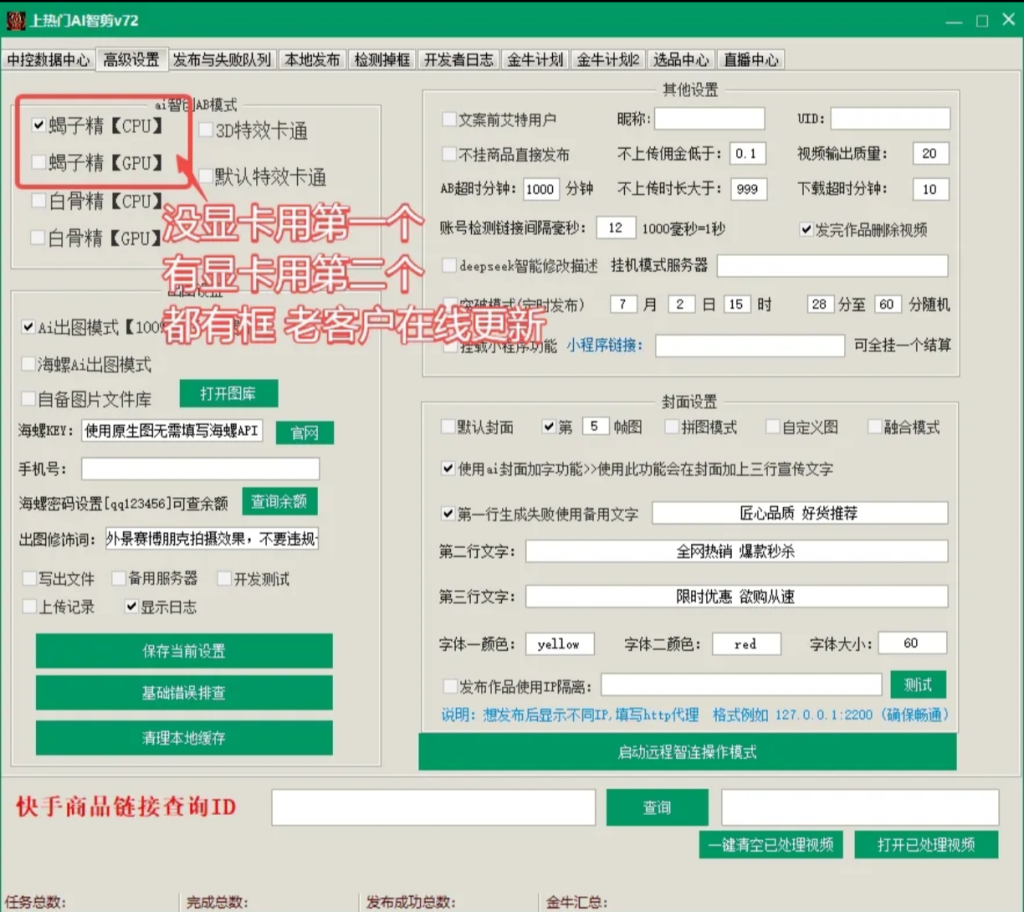Enable 上传记录 checkbox
Screen dimensions: 1024x912
point(29,606)
